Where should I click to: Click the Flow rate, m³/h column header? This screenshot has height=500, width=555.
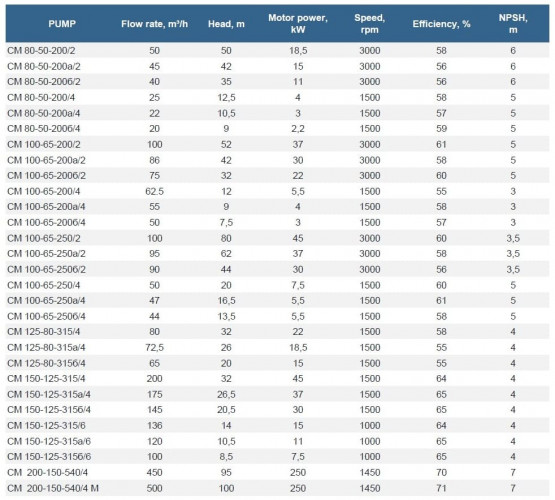click(154, 24)
